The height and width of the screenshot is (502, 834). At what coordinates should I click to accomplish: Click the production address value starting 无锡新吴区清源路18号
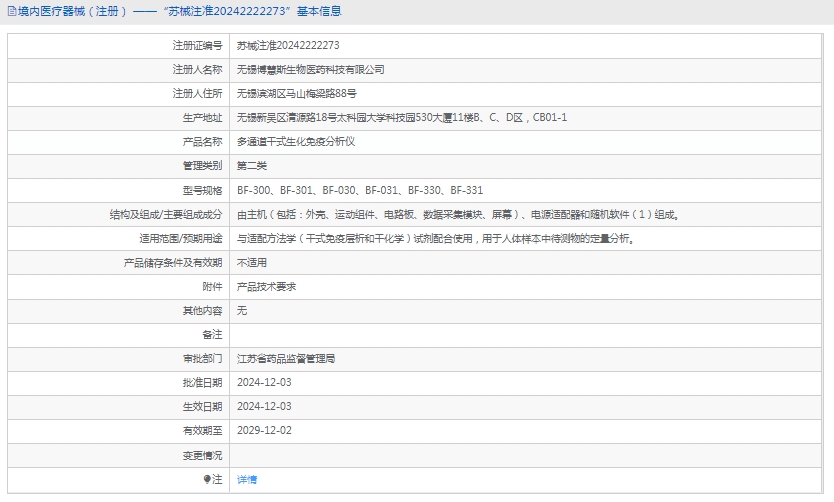[401, 118]
